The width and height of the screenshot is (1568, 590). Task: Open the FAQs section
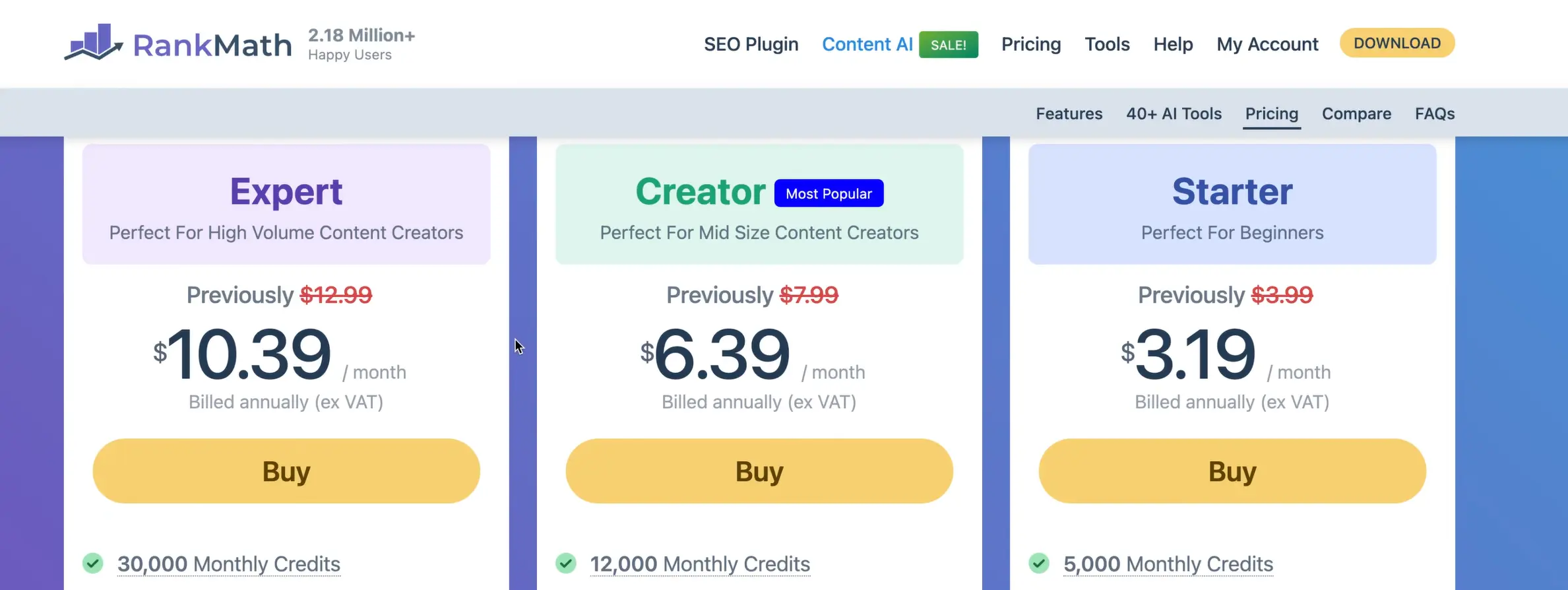(1434, 113)
